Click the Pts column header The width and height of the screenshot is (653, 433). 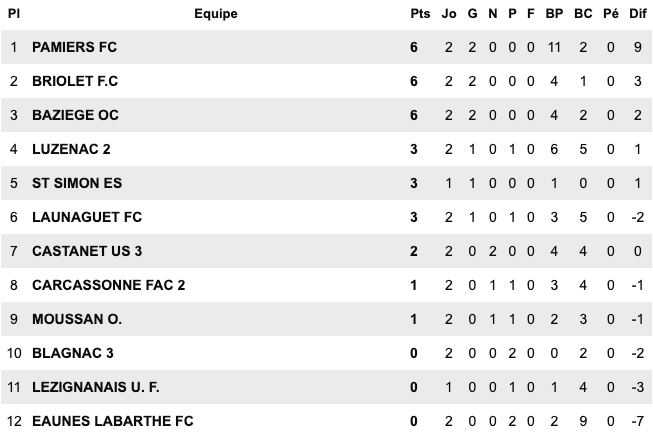pos(420,14)
